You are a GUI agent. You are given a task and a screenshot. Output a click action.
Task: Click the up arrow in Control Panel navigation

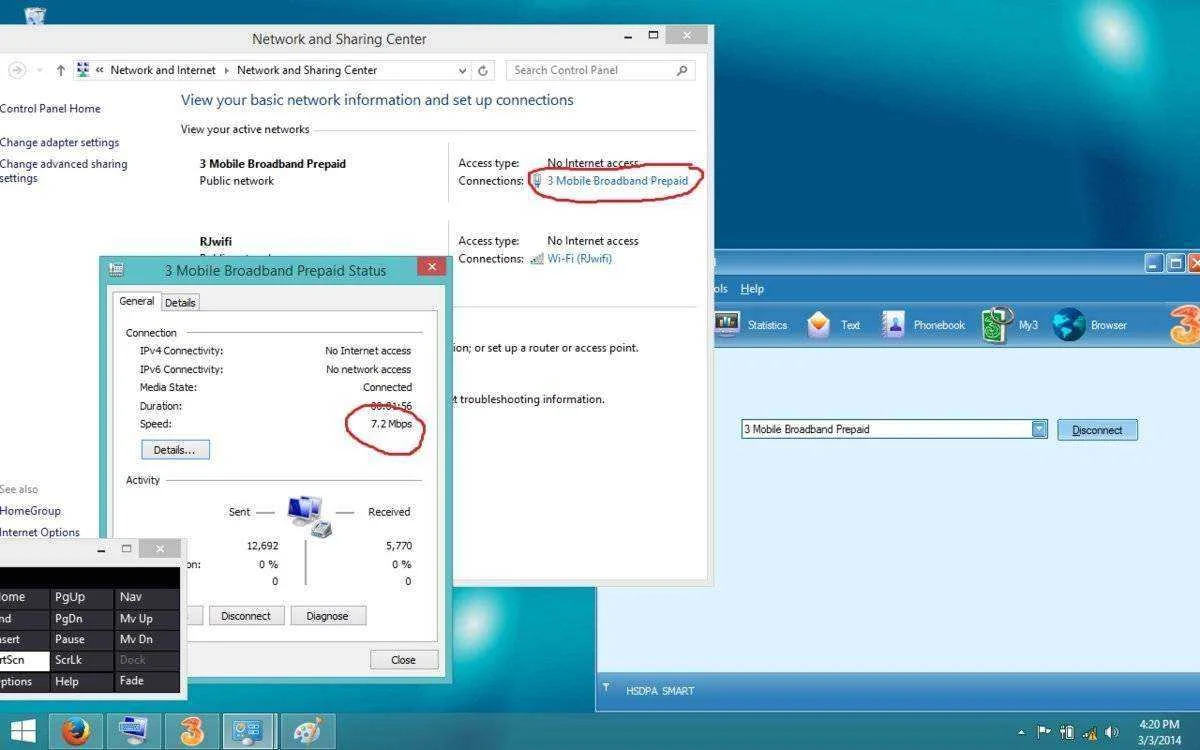(61, 70)
